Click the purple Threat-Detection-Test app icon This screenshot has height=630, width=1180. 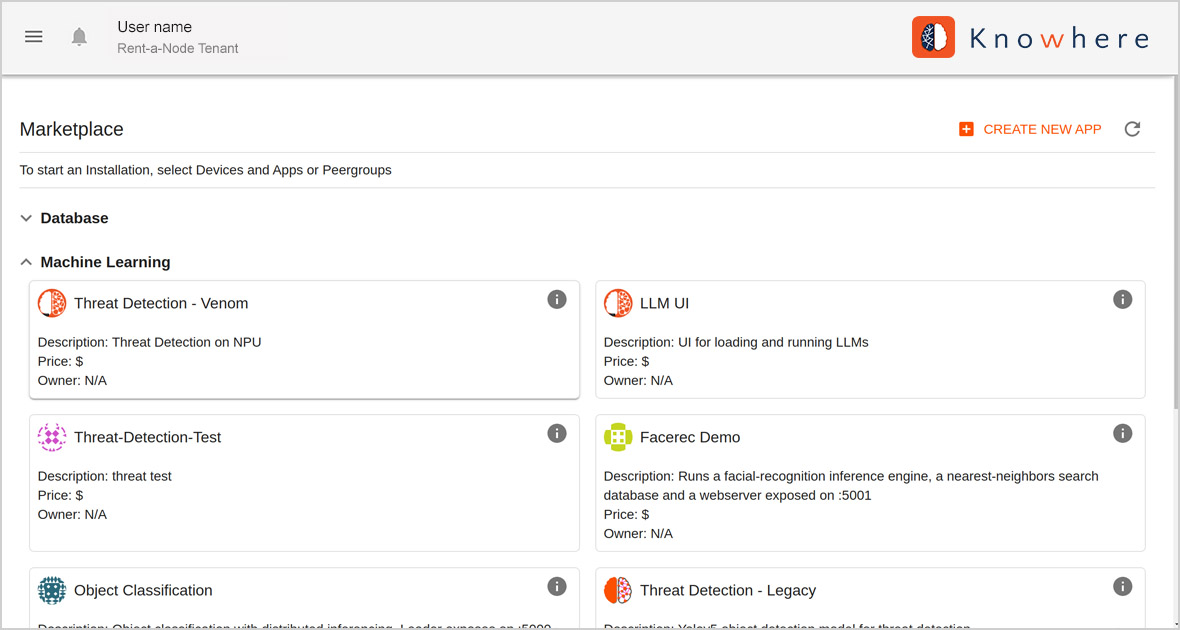(x=51, y=437)
